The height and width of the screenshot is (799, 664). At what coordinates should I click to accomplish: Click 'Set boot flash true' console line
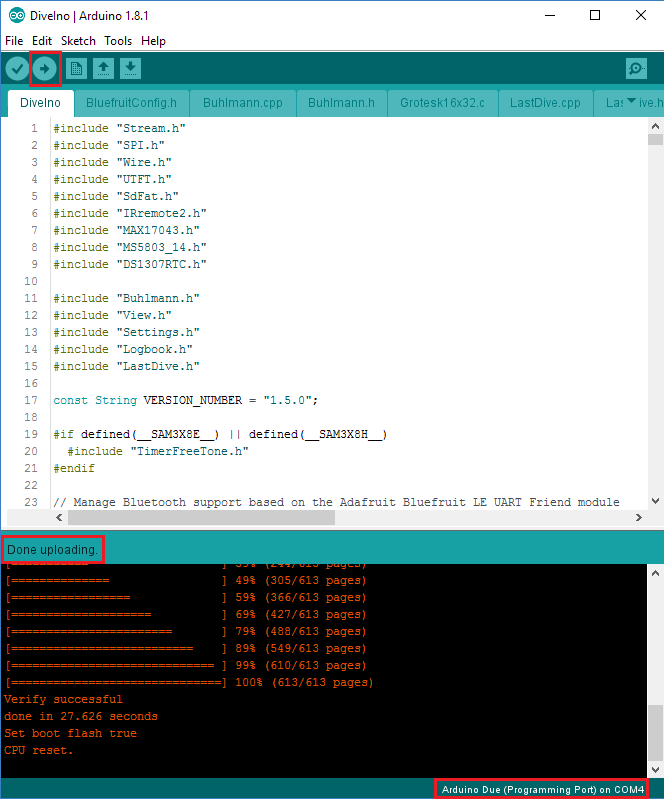pos(70,733)
